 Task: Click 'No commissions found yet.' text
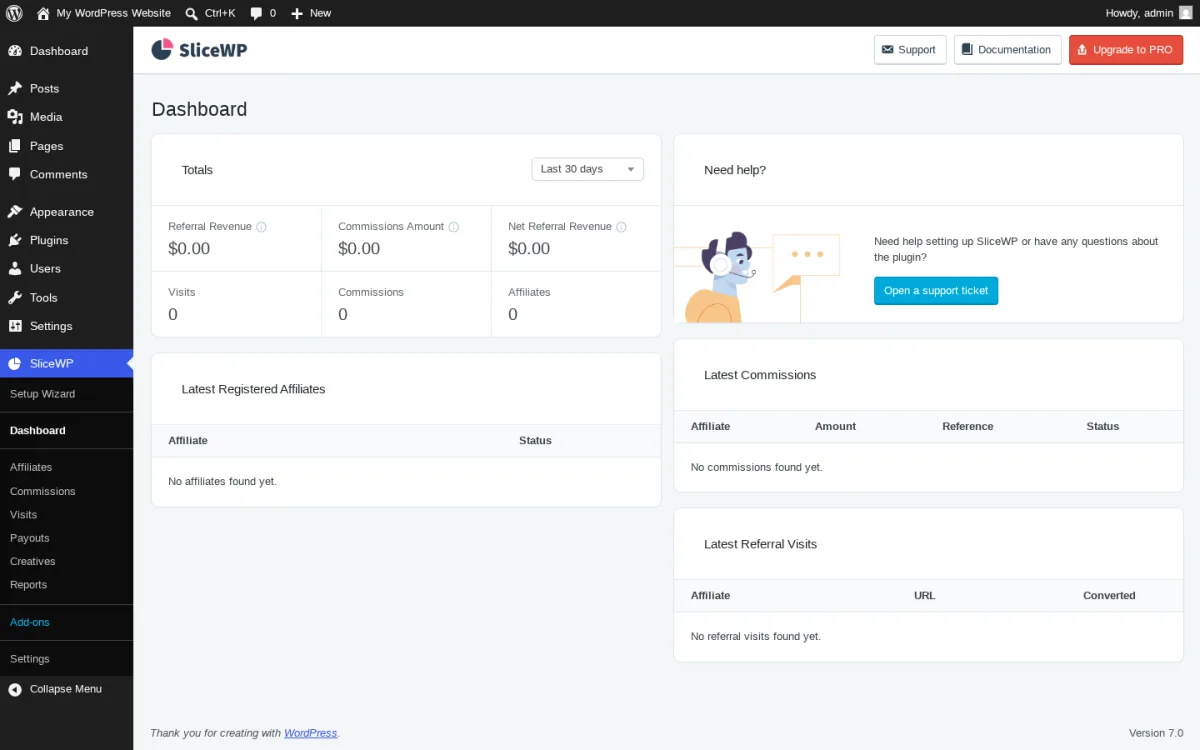click(757, 467)
